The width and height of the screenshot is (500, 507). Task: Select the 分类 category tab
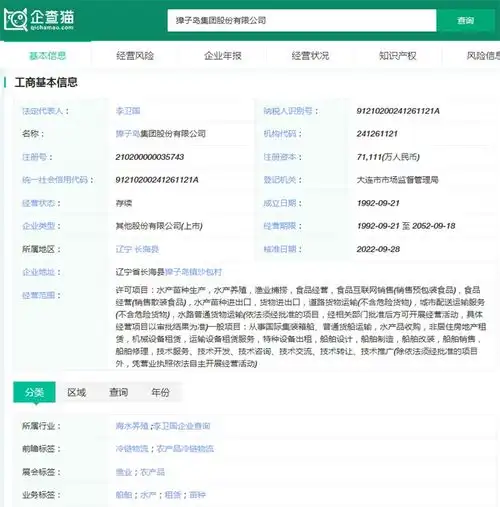(34, 392)
